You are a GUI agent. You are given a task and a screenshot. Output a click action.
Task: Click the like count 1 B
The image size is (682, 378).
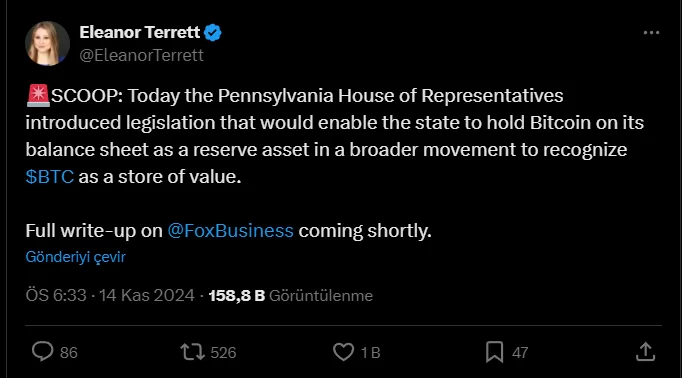click(371, 353)
